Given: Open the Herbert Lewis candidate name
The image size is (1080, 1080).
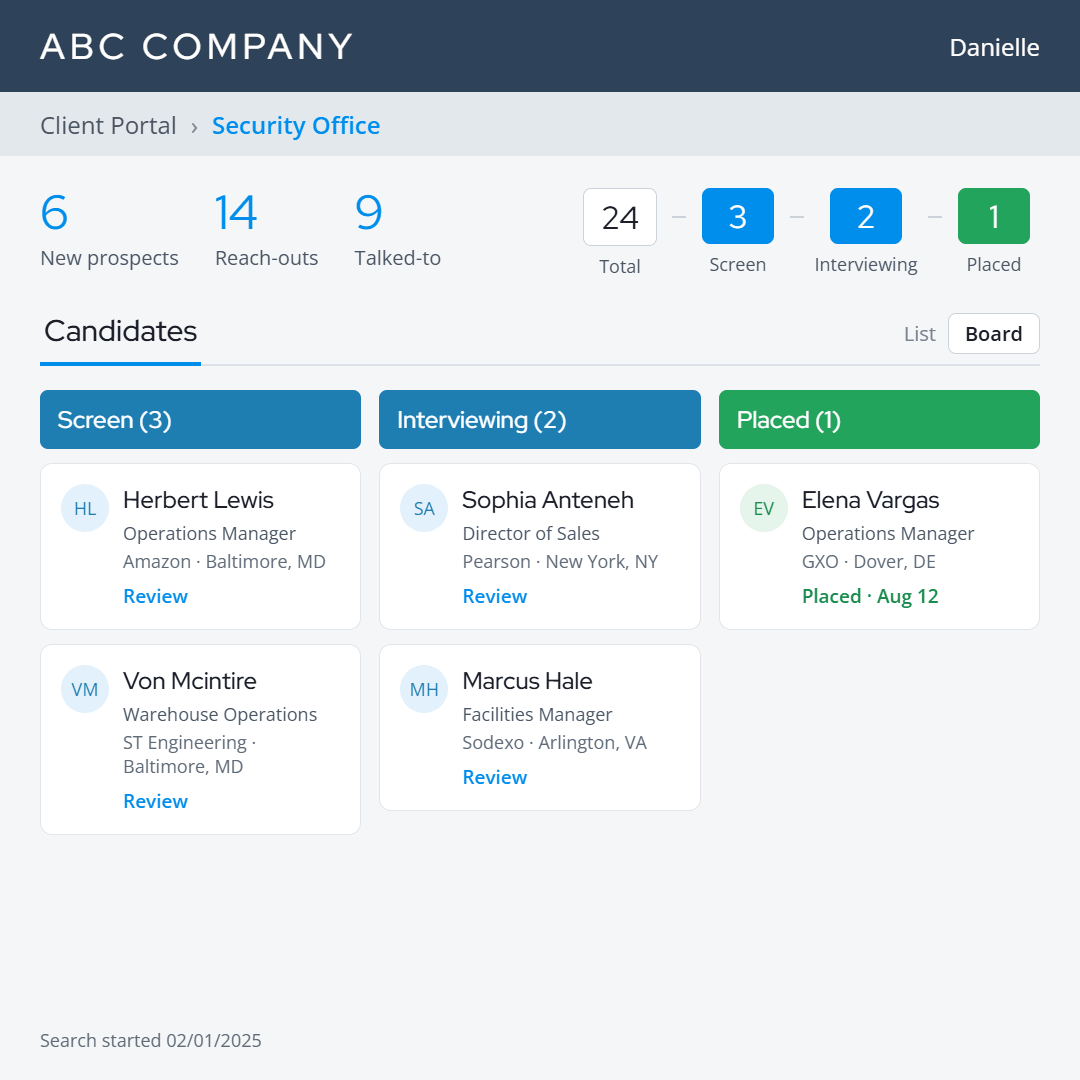Looking at the screenshot, I should [198, 501].
